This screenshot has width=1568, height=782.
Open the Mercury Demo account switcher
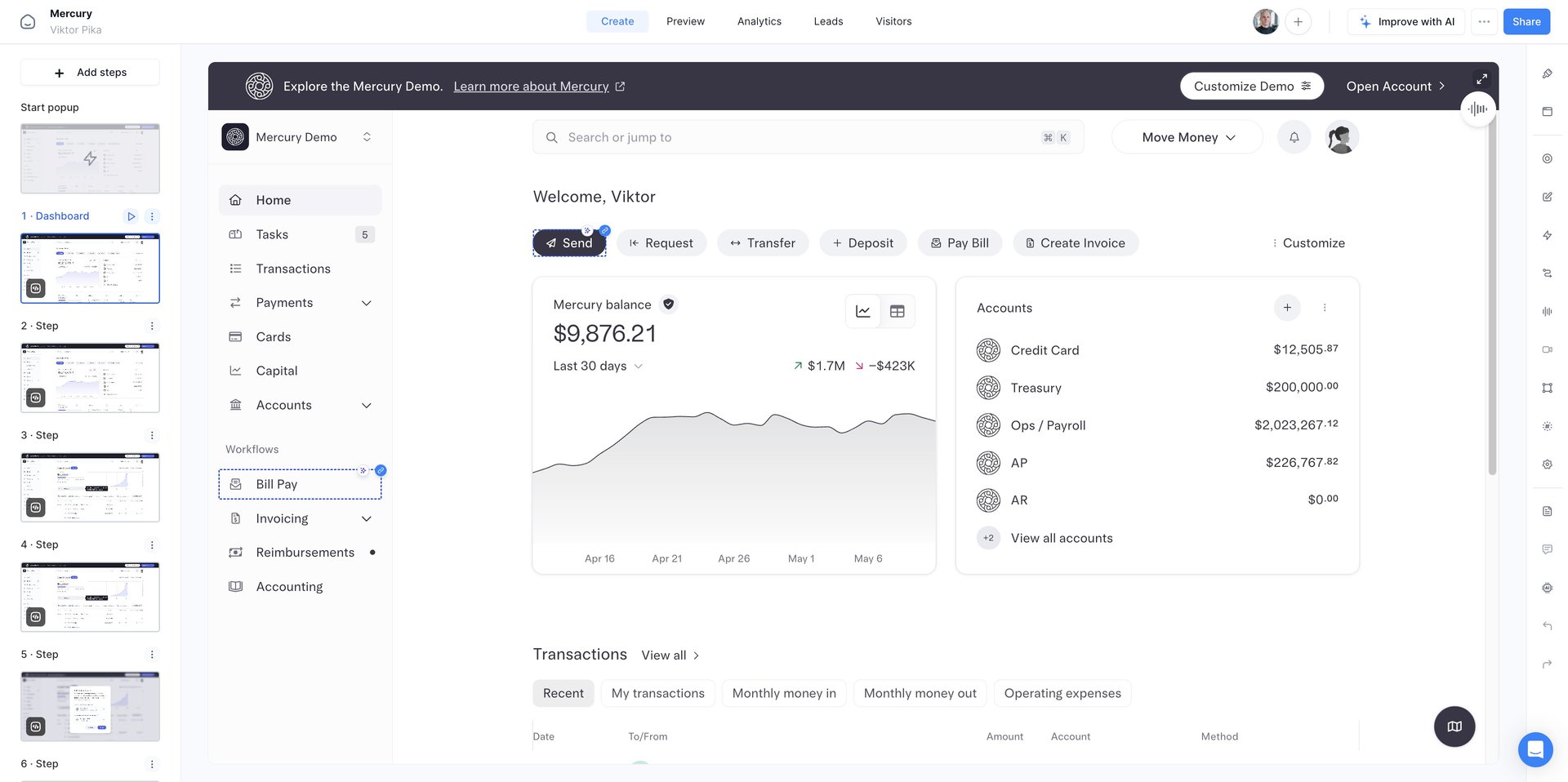(x=299, y=137)
